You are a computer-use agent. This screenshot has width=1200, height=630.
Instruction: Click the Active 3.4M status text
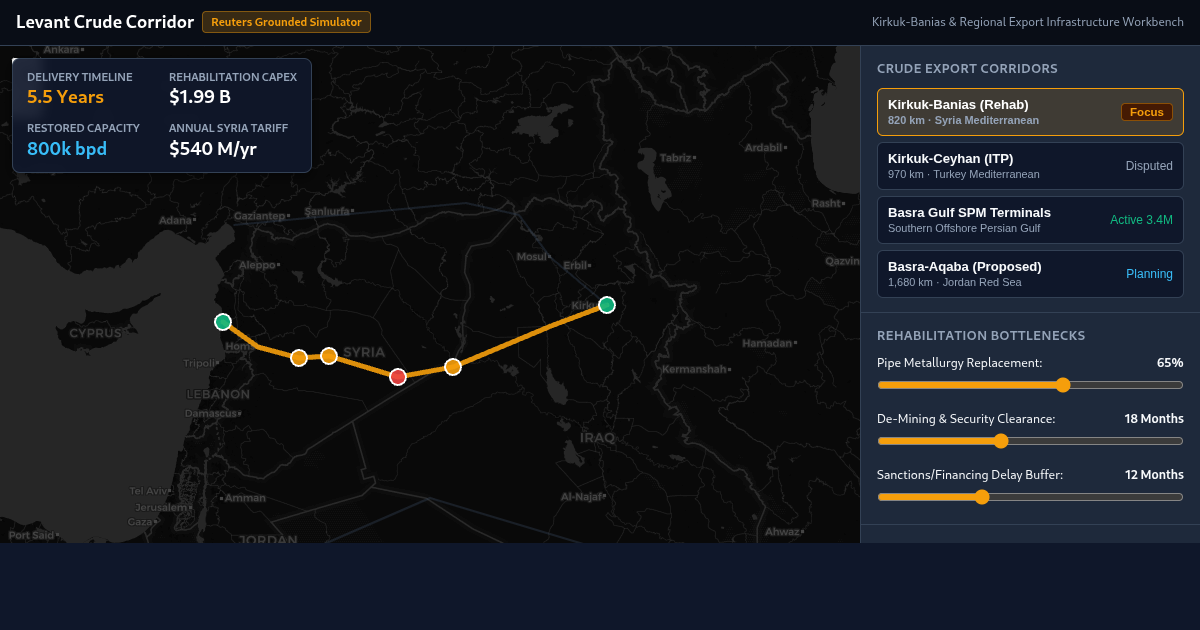pyautogui.click(x=1141, y=220)
